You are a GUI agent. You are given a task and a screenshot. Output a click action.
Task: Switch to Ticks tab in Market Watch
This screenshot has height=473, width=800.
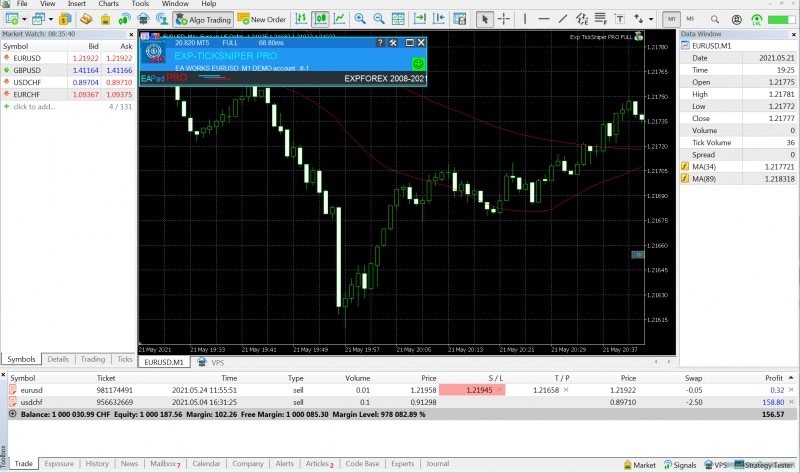click(124, 359)
